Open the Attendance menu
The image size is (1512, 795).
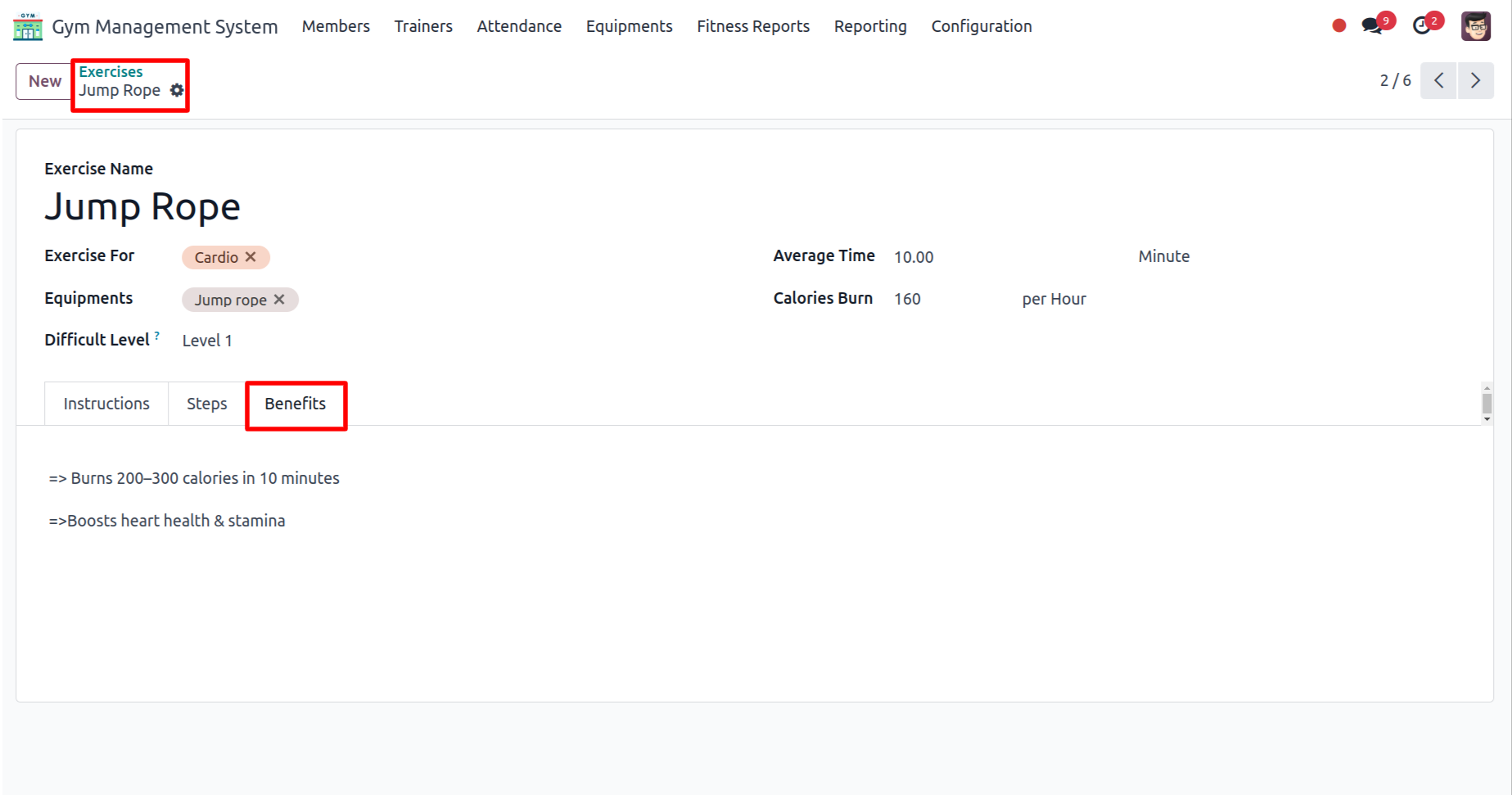click(519, 26)
